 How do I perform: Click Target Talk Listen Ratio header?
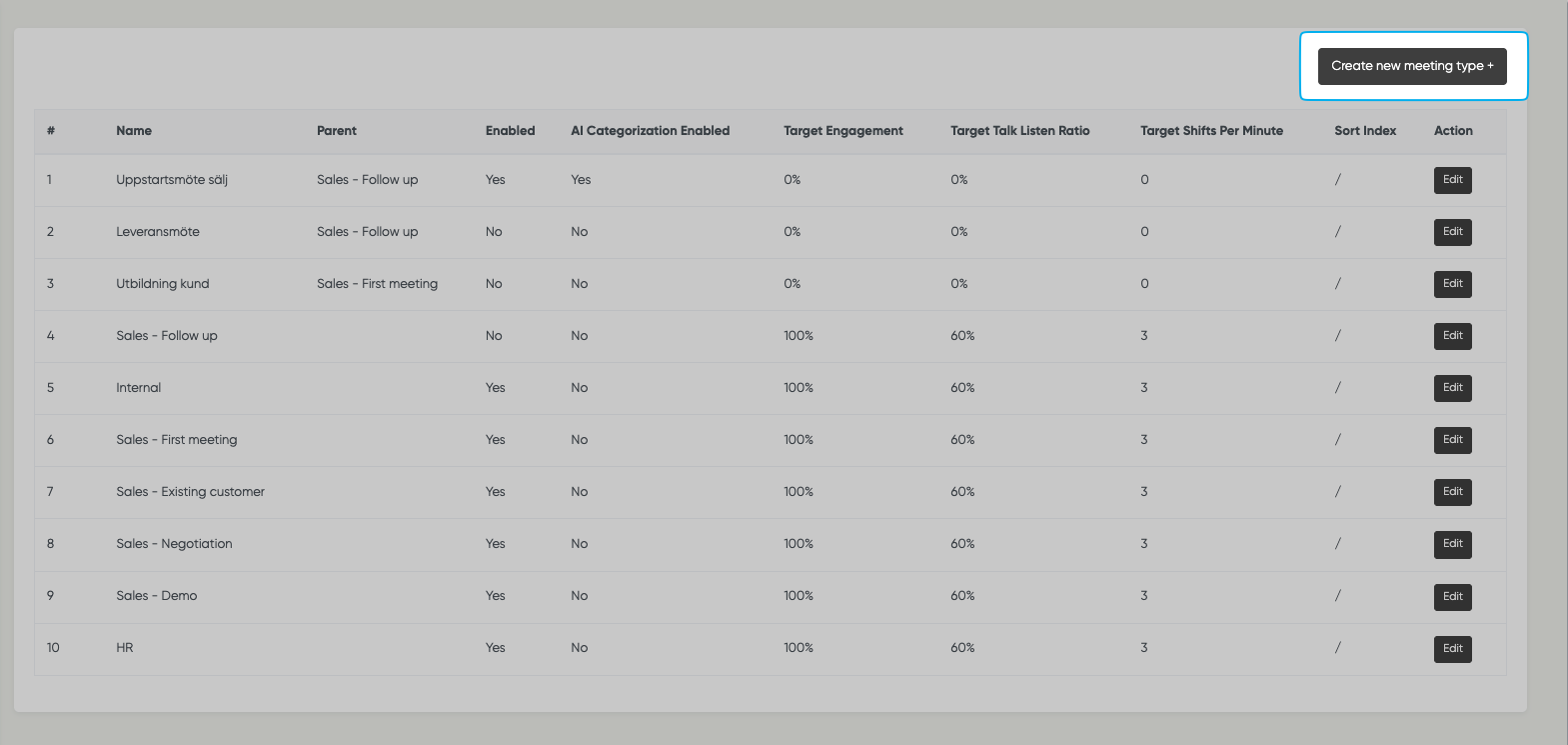coord(1019,131)
